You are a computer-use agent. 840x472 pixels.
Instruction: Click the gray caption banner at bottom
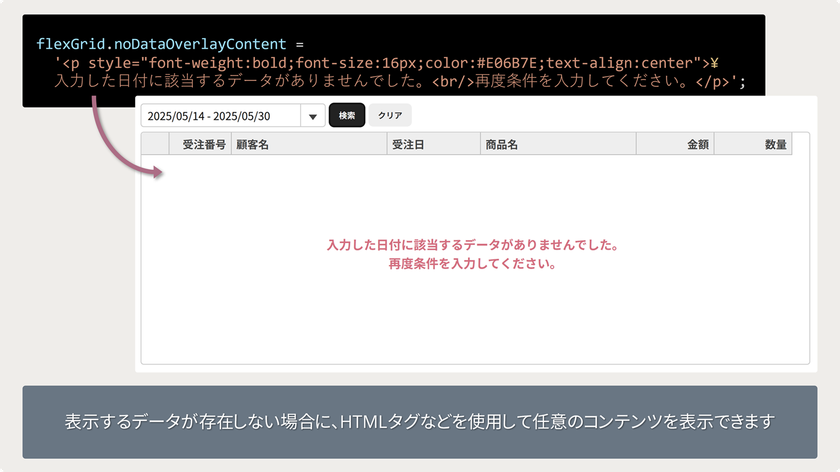419,422
